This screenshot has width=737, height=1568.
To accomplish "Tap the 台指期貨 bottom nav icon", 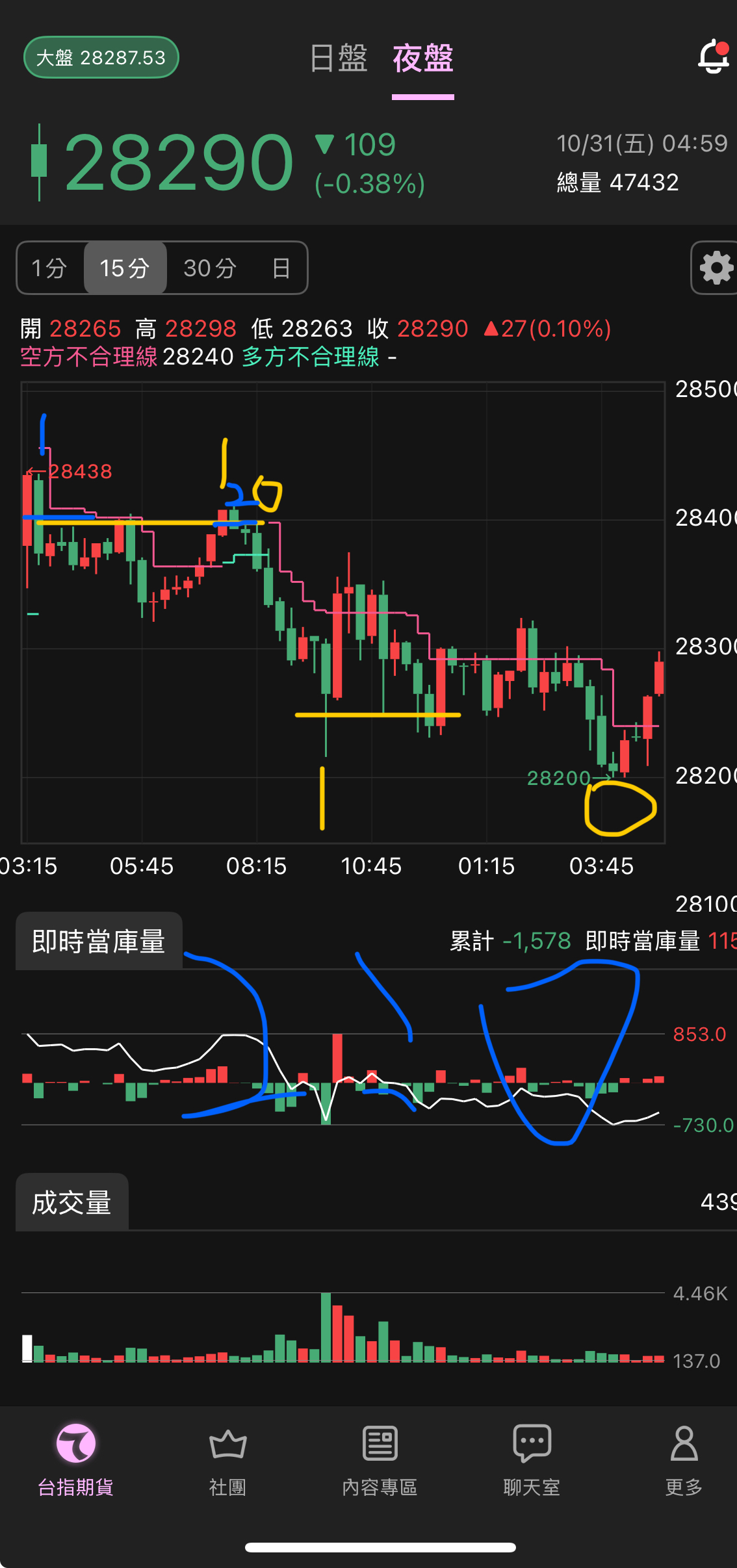I will point(76,1444).
